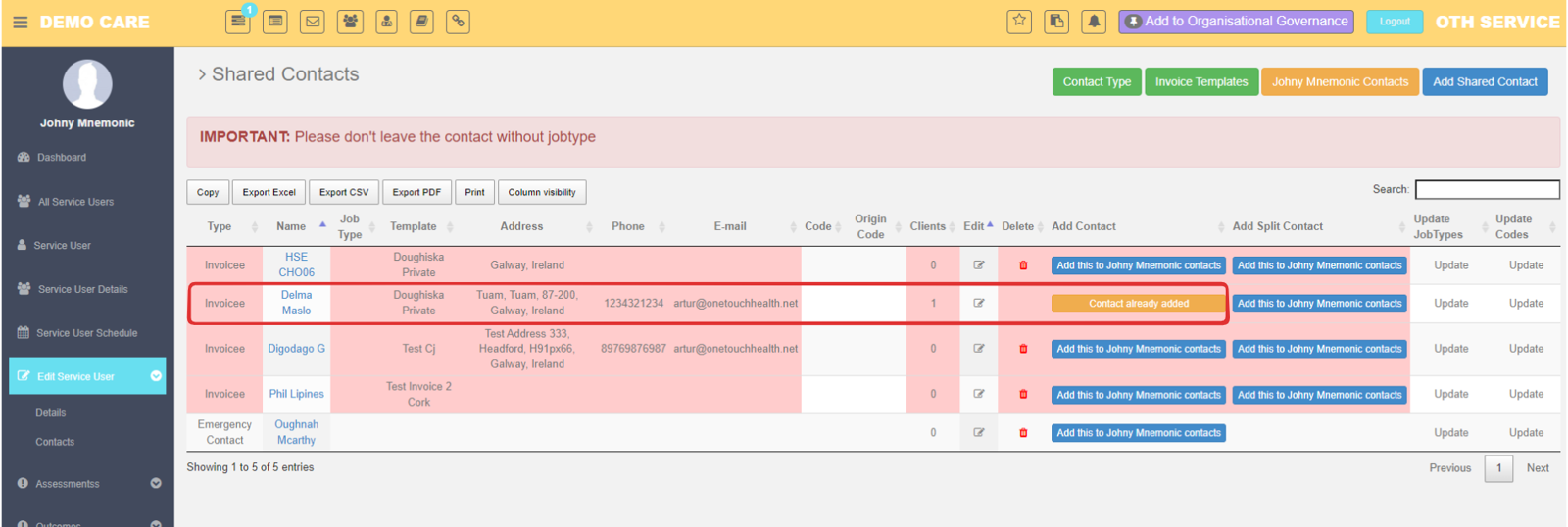The height and width of the screenshot is (527, 1568).
Task: Open the Contacts sidebar sub-item
Action: pos(55,442)
